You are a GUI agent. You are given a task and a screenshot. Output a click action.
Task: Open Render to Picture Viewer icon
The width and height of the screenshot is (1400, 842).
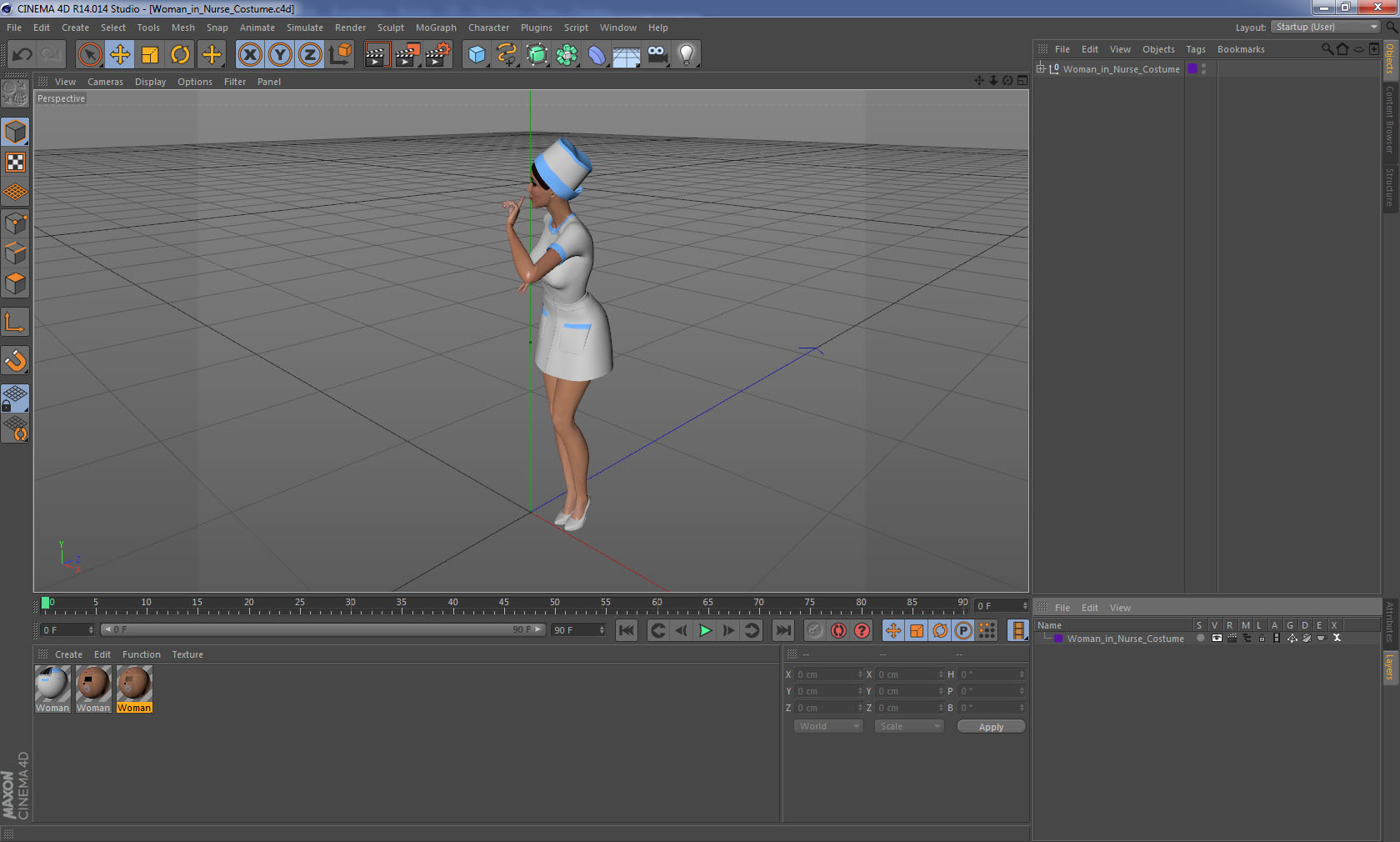tap(407, 55)
